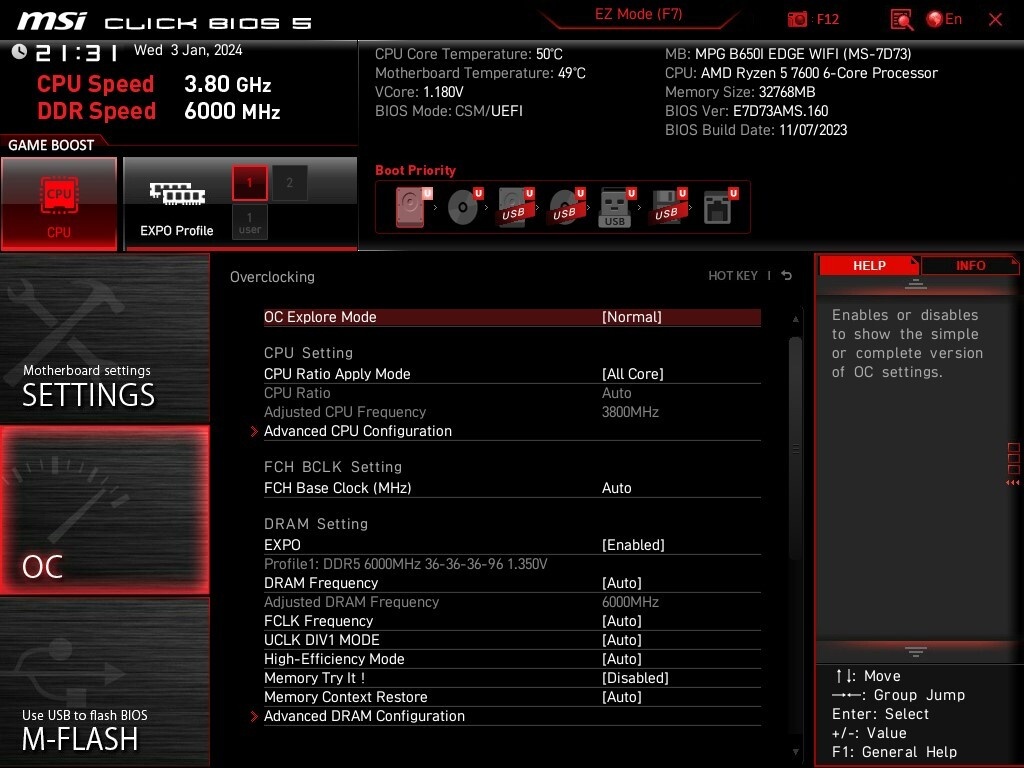Open M-FLASH to flash BIOS

(104, 682)
